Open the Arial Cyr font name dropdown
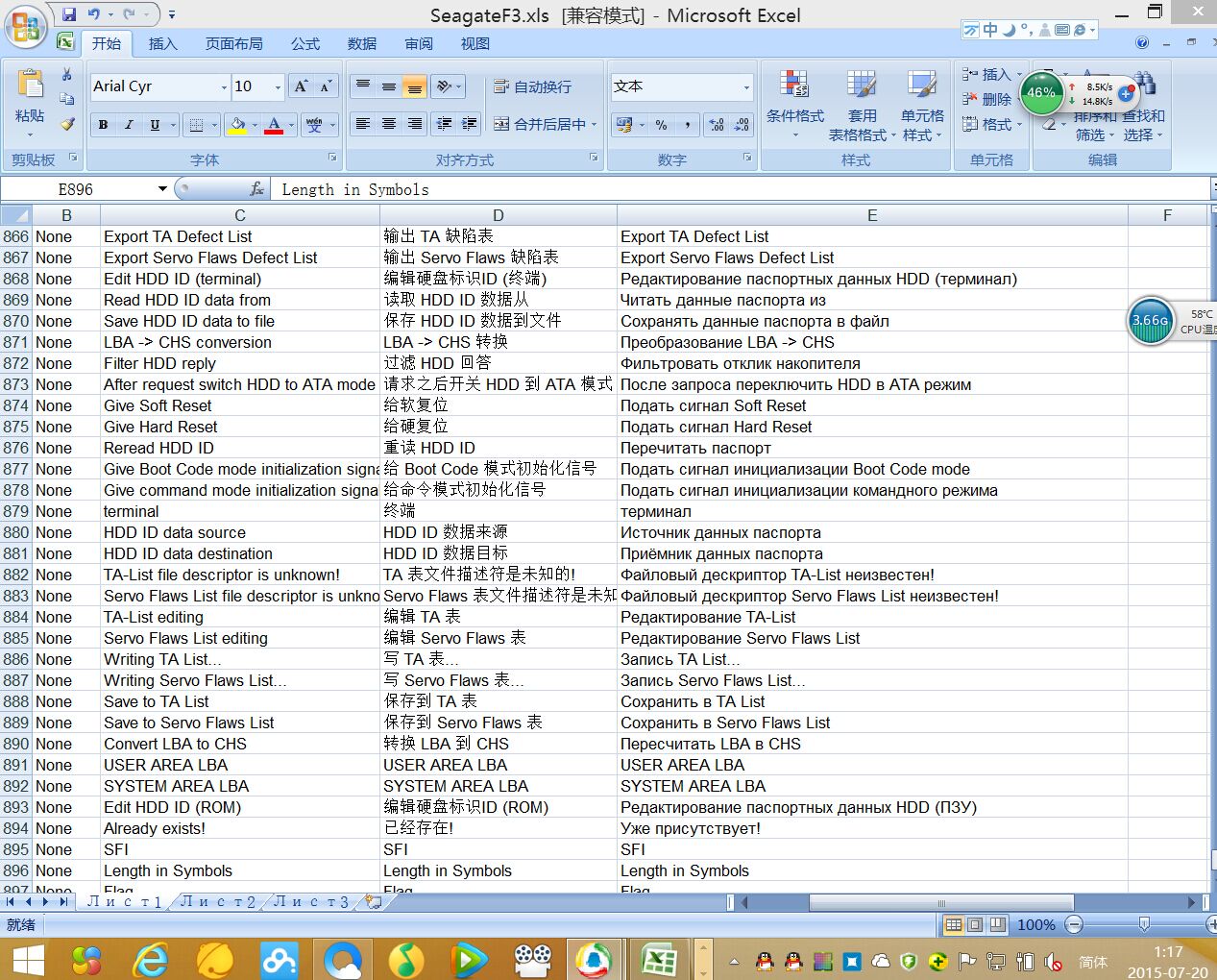The height and width of the screenshot is (980, 1217). 224,86
